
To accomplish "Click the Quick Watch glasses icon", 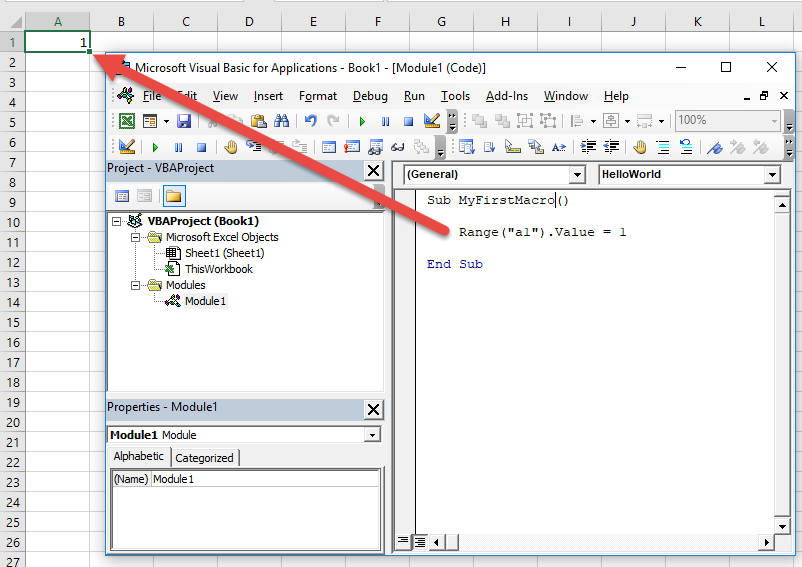I will click(397, 148).
